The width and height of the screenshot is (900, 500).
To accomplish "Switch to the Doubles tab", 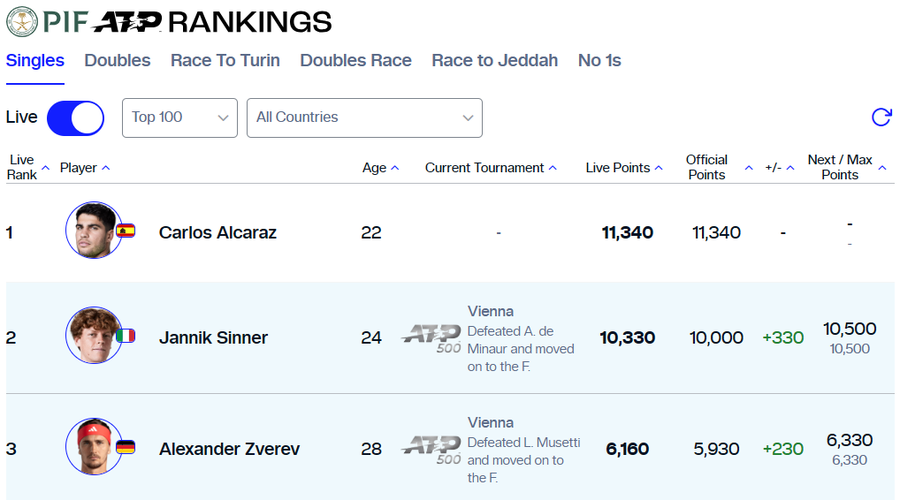I will click(117, 60).
